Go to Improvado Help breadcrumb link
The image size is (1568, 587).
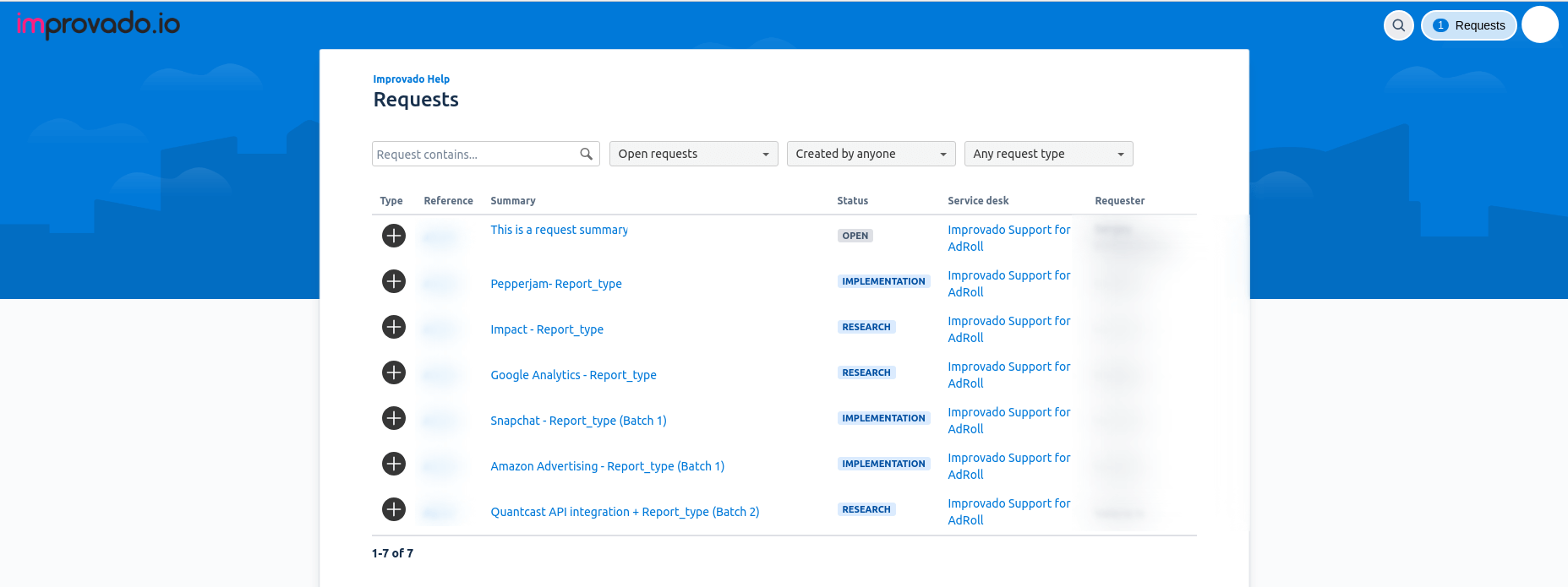[x=411, y=79]
